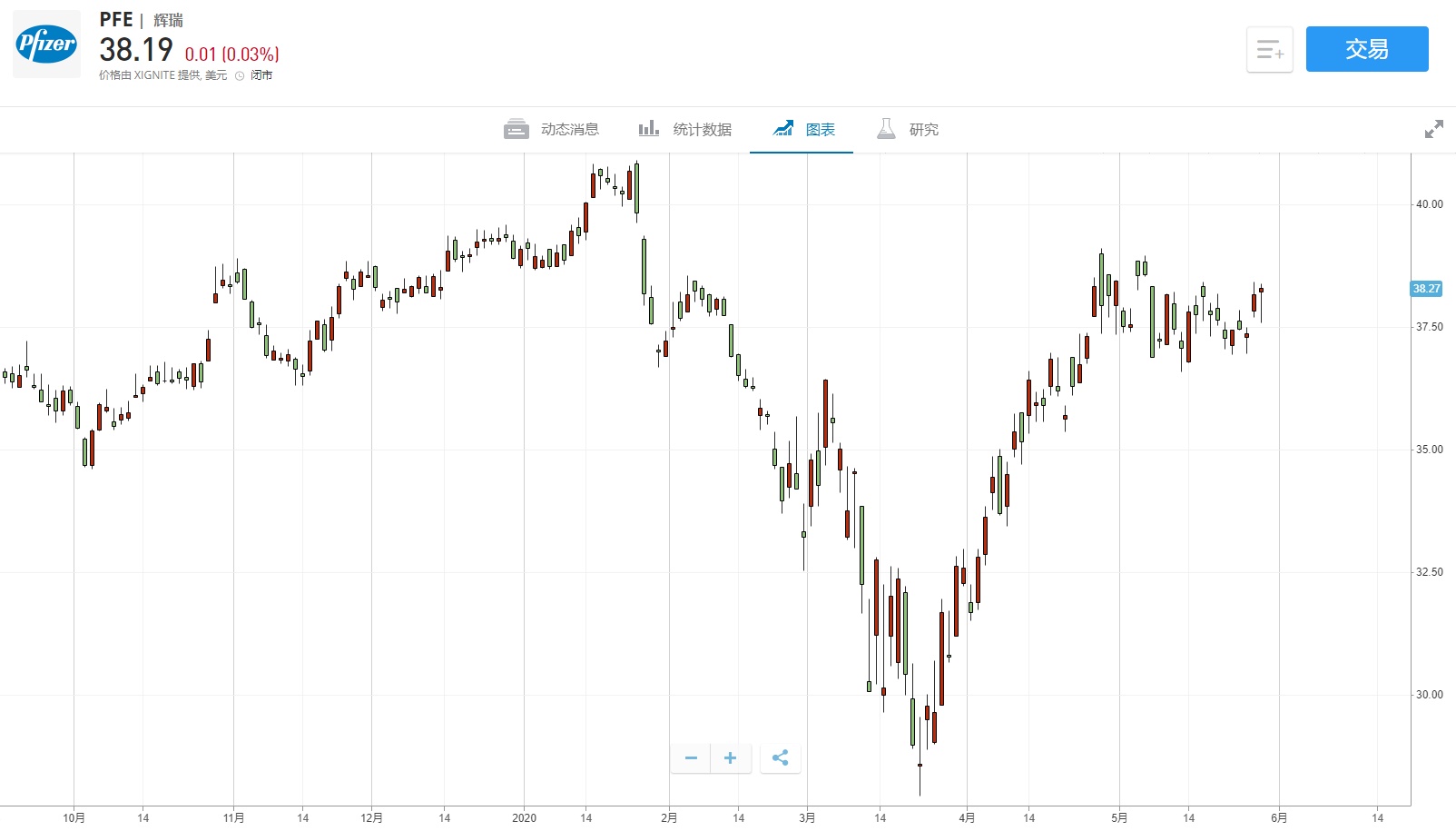
Task: Click the 2020 label on time axis
Action: [524, 817]
